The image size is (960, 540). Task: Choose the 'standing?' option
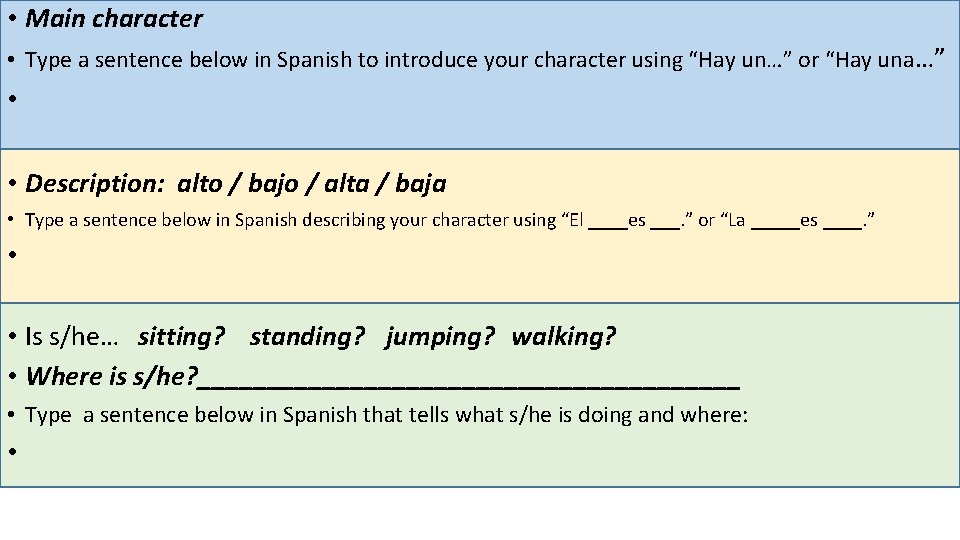tap(307, 337)
